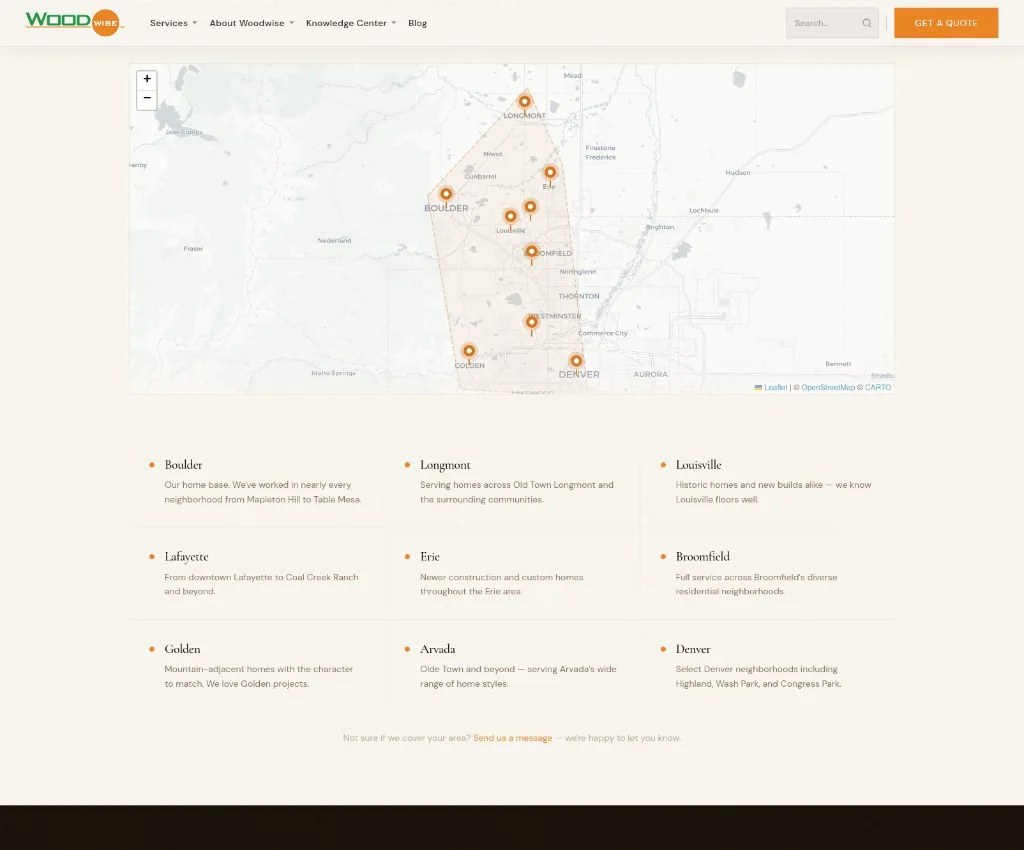
Task: Select the map marker near Boulder
Action: pyautogui.click(x=446, y=192)
